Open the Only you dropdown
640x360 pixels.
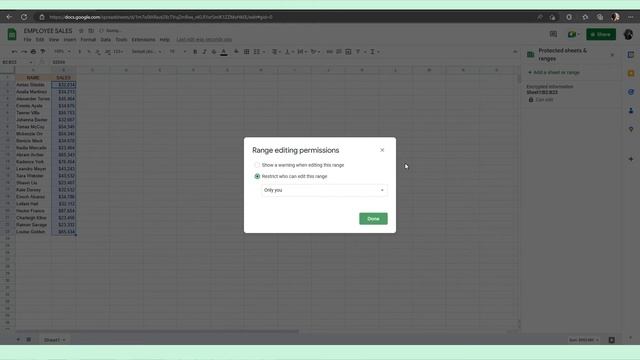pos(324,190)
